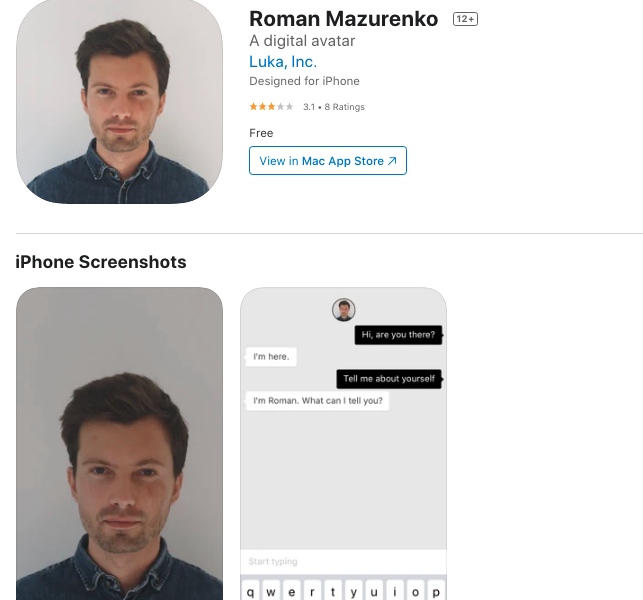Screen dimensions: 643x600
Task: Click the small round avatar in the chat screenshot
Action: pos(344,310)
